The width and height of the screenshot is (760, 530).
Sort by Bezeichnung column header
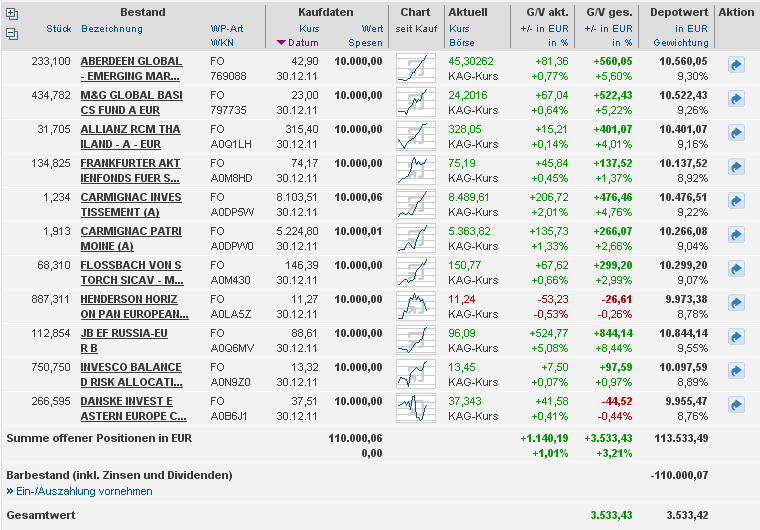point(112,29)
